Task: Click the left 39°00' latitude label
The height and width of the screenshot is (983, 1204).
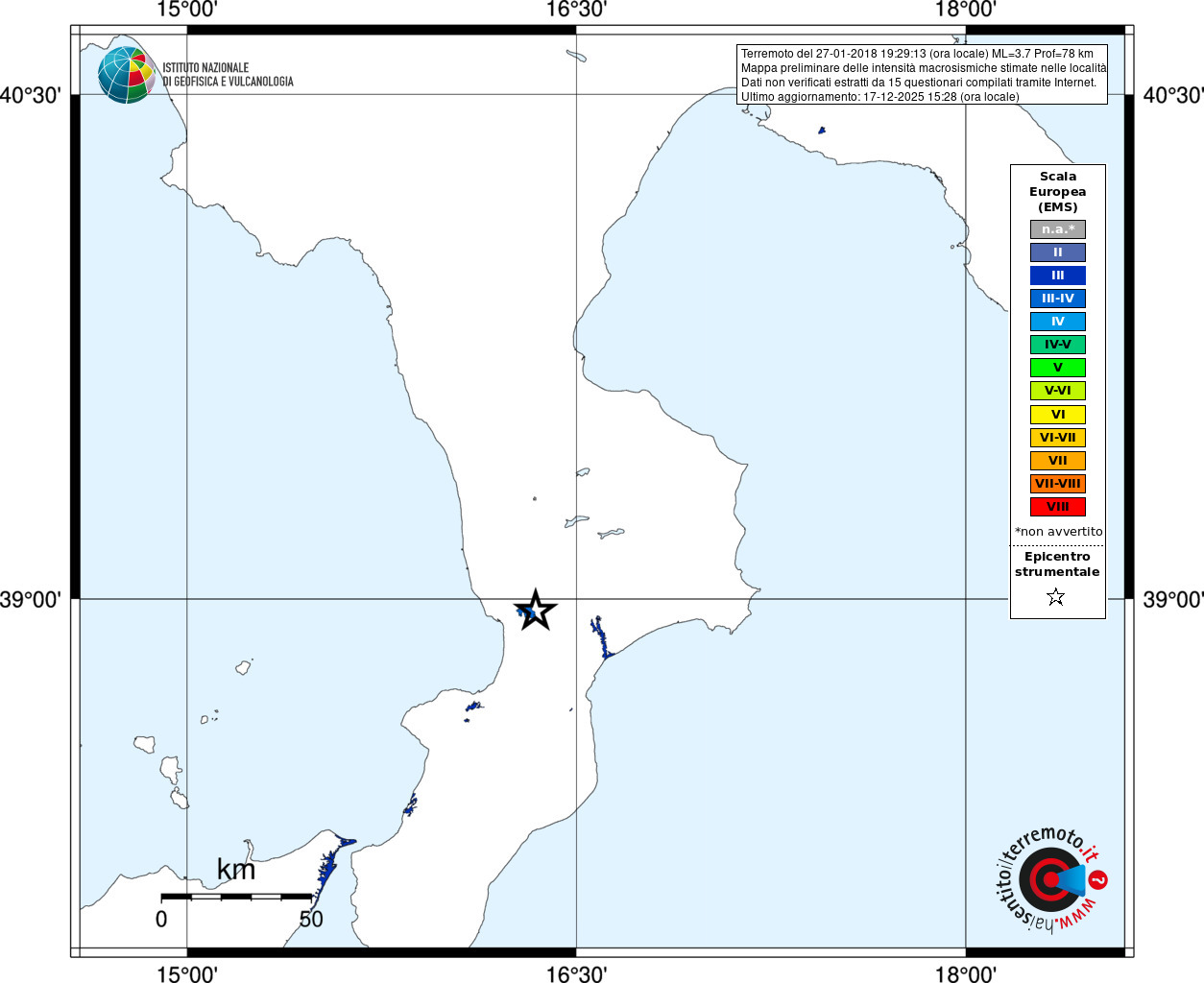Action: click(x=31, y=599)
